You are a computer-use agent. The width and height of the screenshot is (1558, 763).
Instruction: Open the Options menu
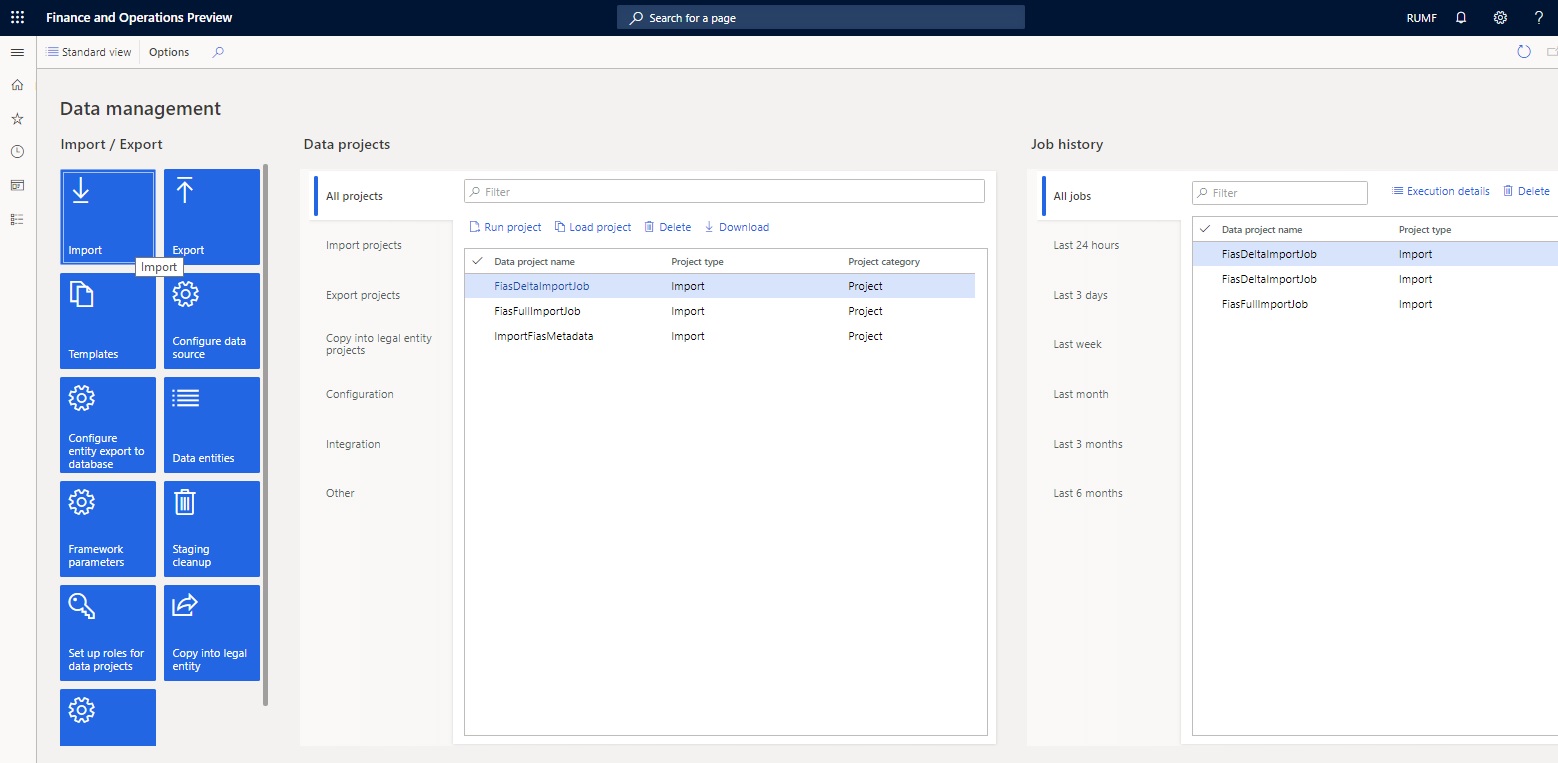click(x=169, y=52)
